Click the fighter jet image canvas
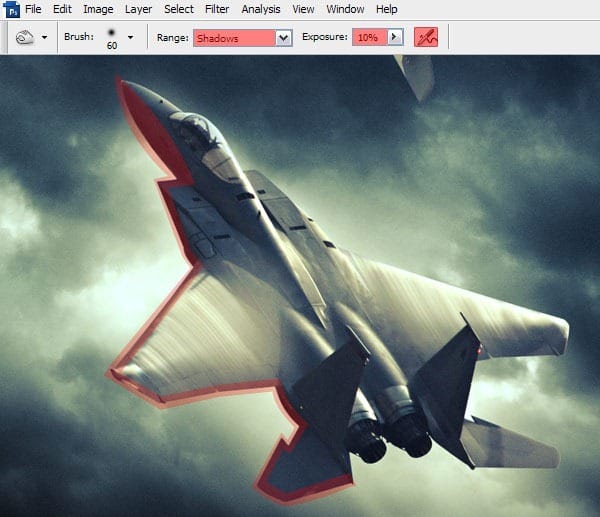The image size is (600, 517). pyautogui.click(x=300, y=286)
